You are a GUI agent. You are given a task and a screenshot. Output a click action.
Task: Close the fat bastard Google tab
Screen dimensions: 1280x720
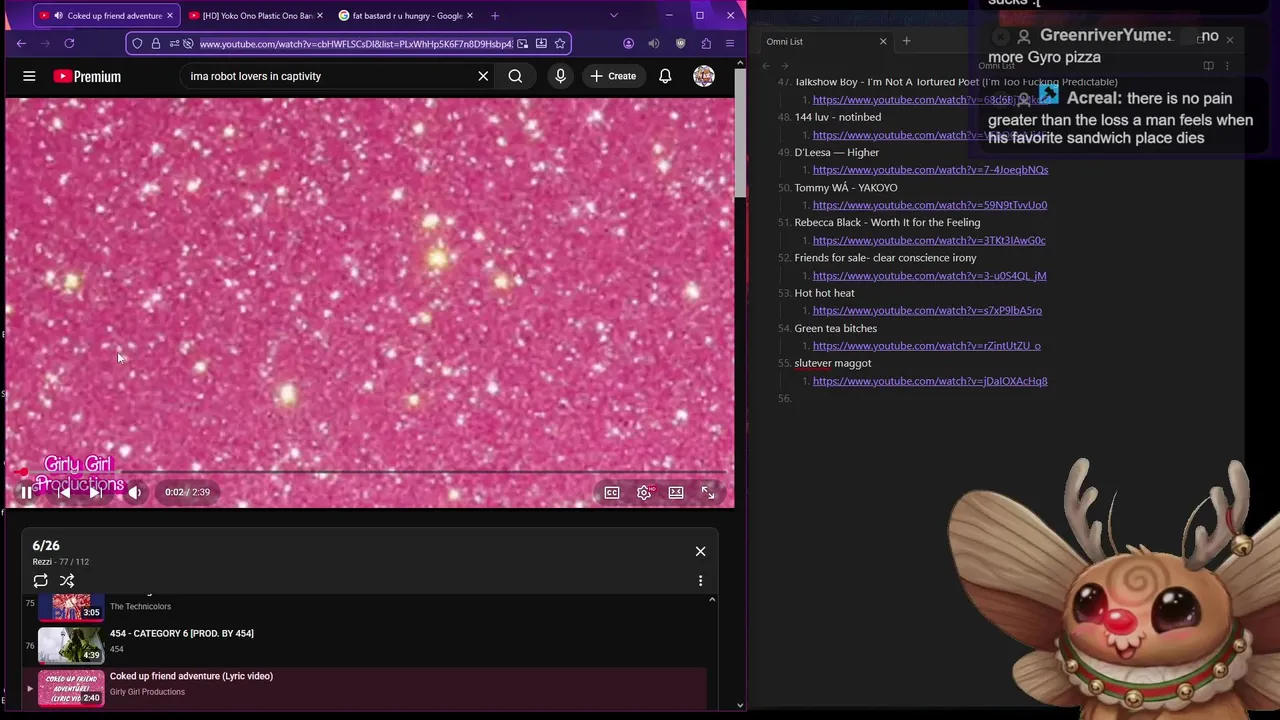[x=469, y=15]
